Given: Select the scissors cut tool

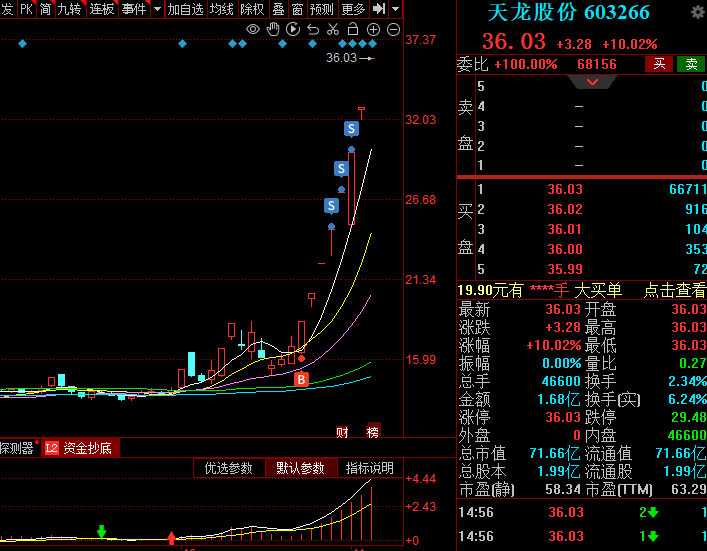Looking at the screenshot, I should (333, 30).
